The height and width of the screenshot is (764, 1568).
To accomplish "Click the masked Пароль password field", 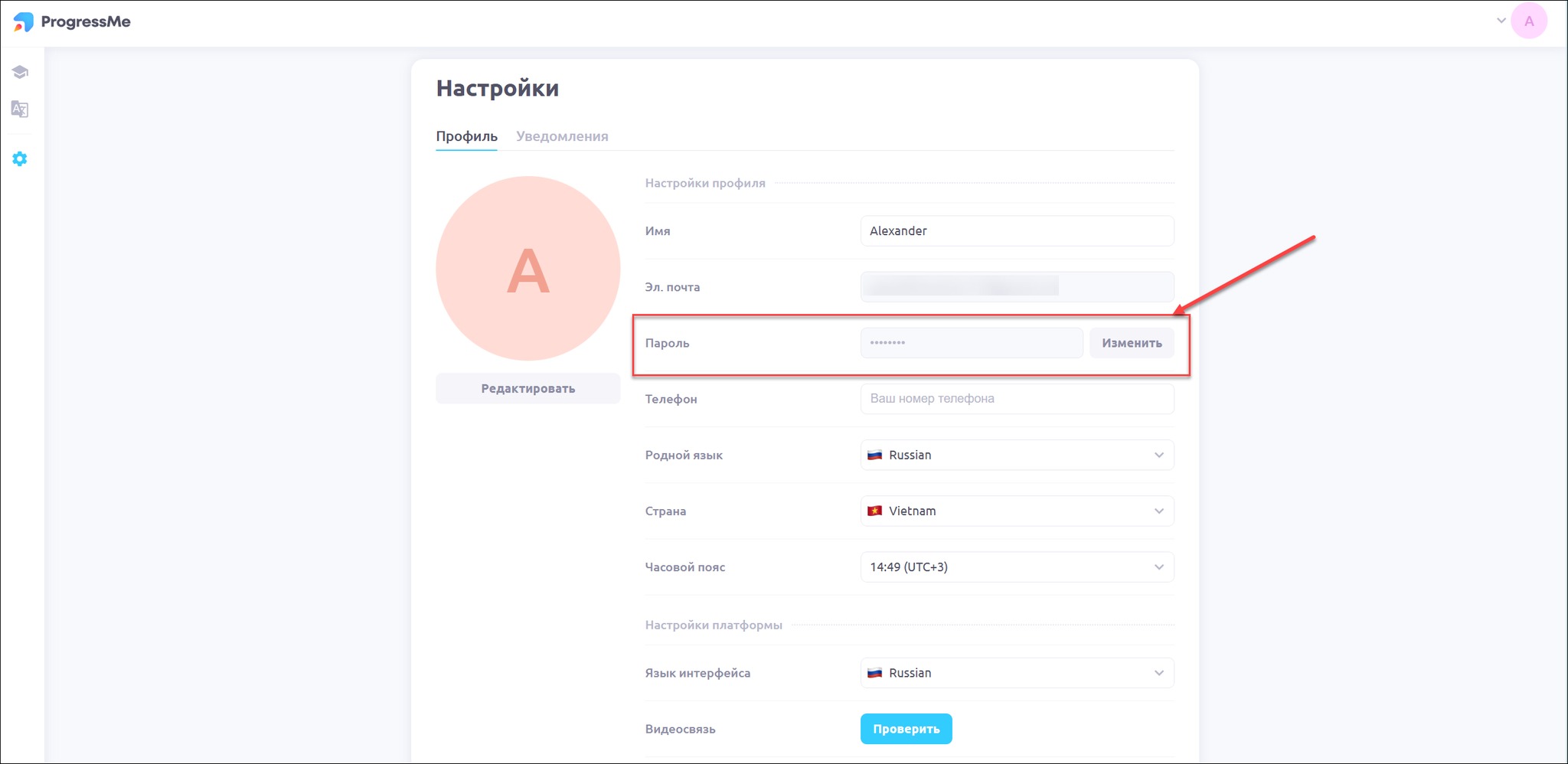I will pos(971,343).
